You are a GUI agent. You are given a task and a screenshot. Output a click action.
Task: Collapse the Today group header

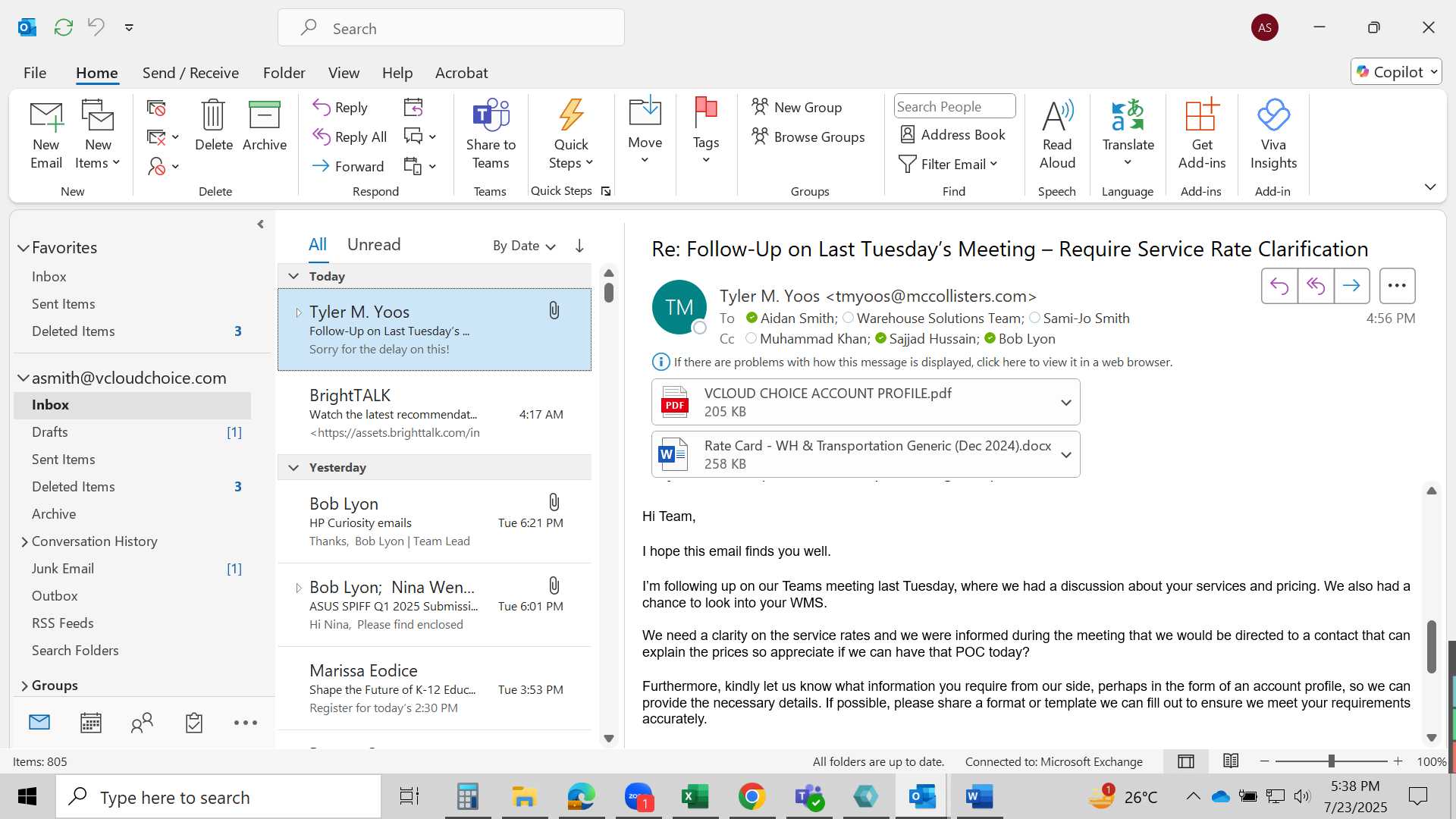(x=294, y=276)
